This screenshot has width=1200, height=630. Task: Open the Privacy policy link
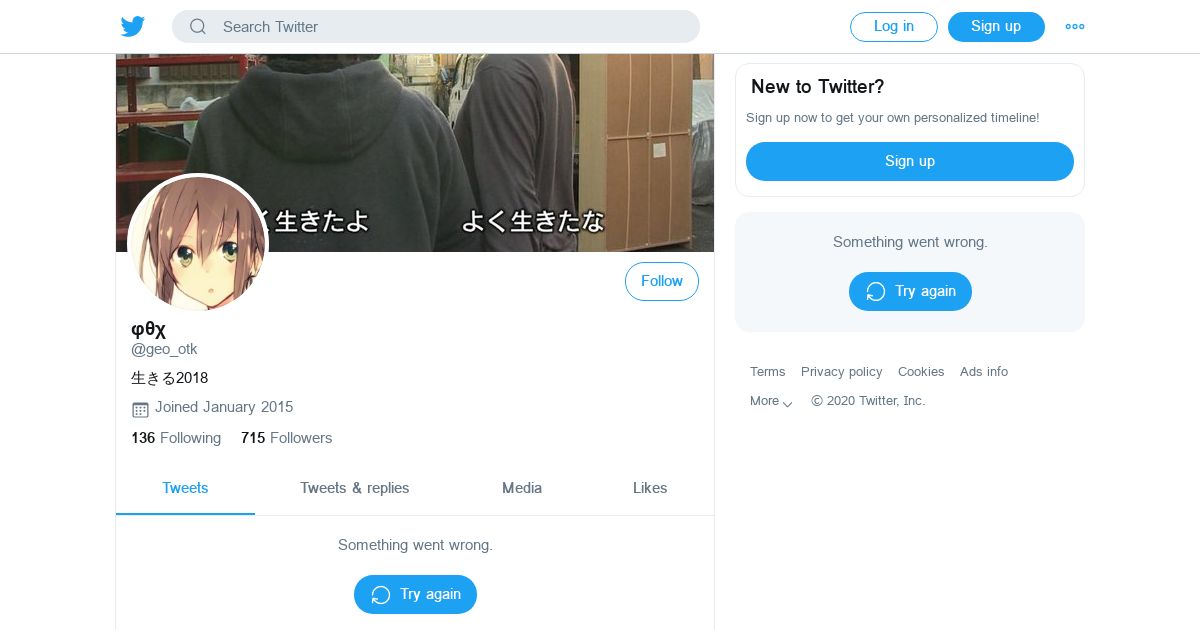(842, 372)
